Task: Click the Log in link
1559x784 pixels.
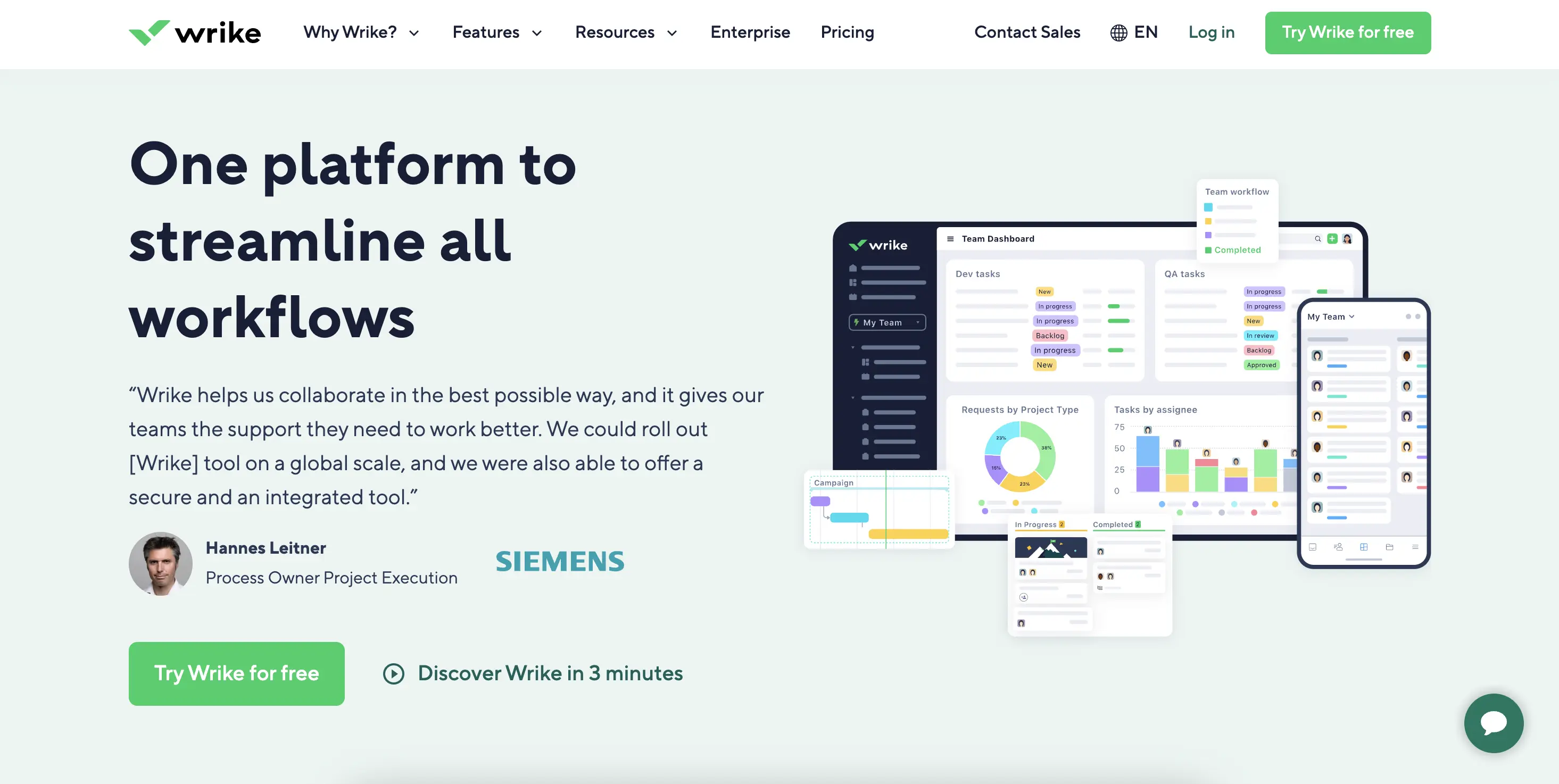Action: click(x=1211, y=32)
